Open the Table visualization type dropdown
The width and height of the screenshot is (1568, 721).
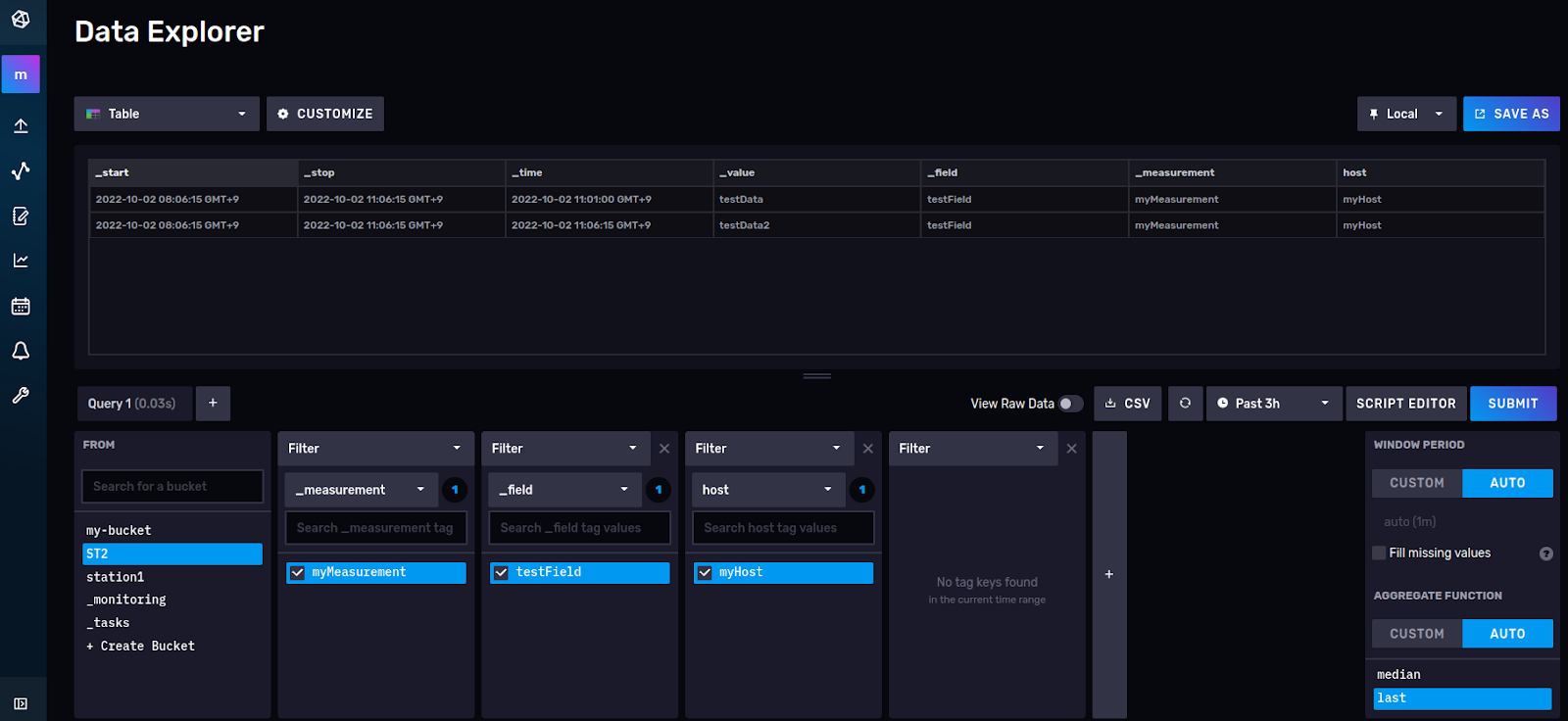(167, 114)
